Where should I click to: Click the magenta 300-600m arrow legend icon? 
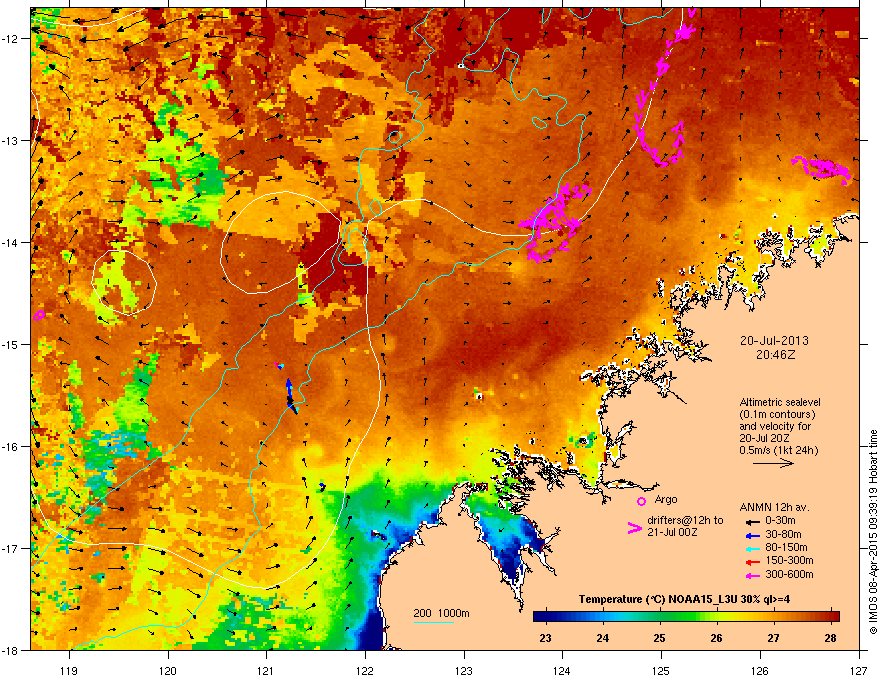point(752,576)
